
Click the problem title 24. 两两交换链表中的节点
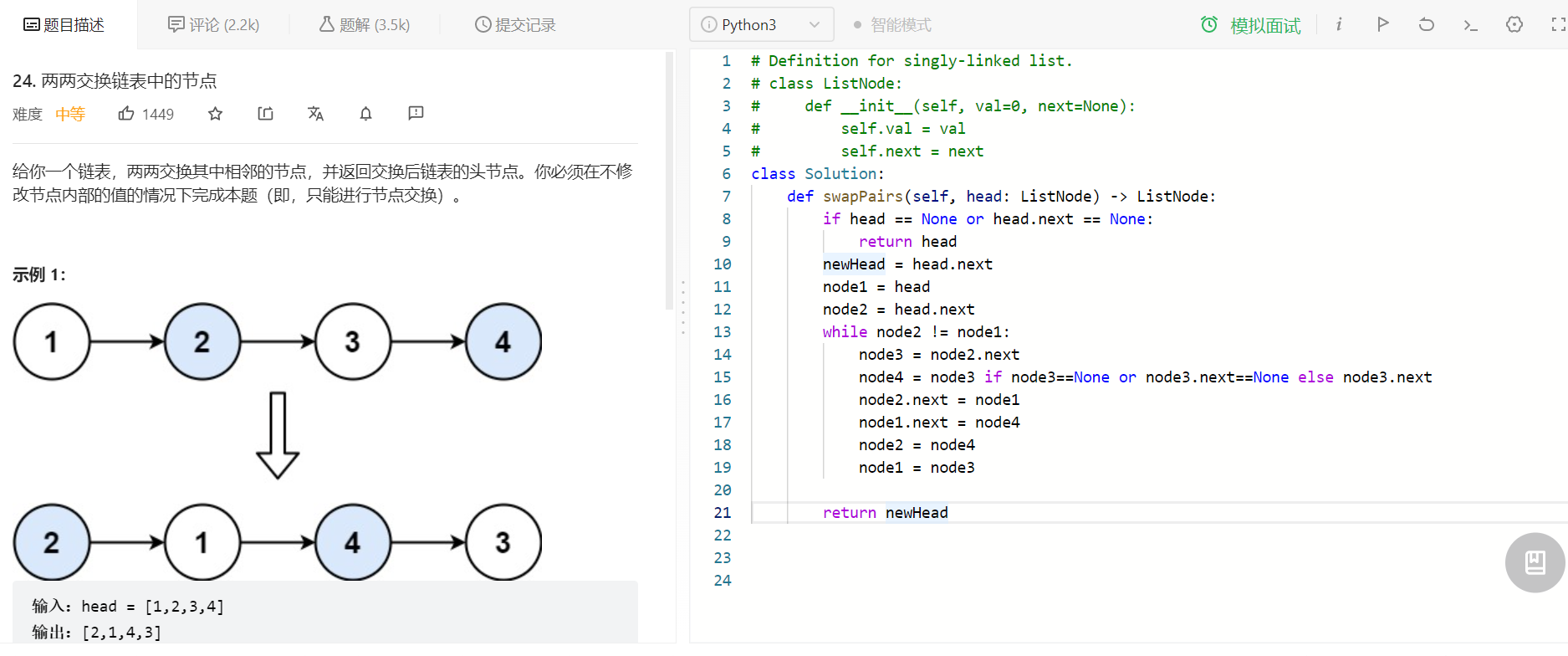(115, 80)
